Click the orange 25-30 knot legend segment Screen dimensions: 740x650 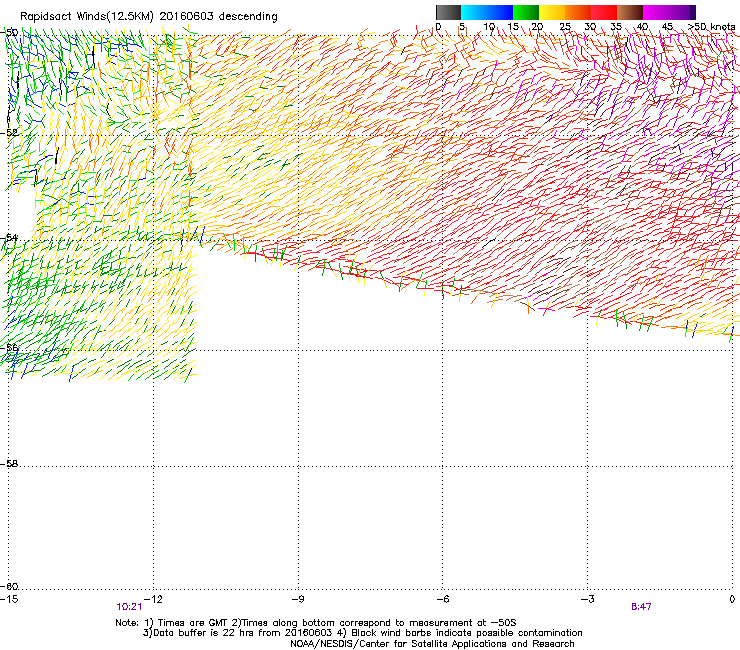click(578, 12)
